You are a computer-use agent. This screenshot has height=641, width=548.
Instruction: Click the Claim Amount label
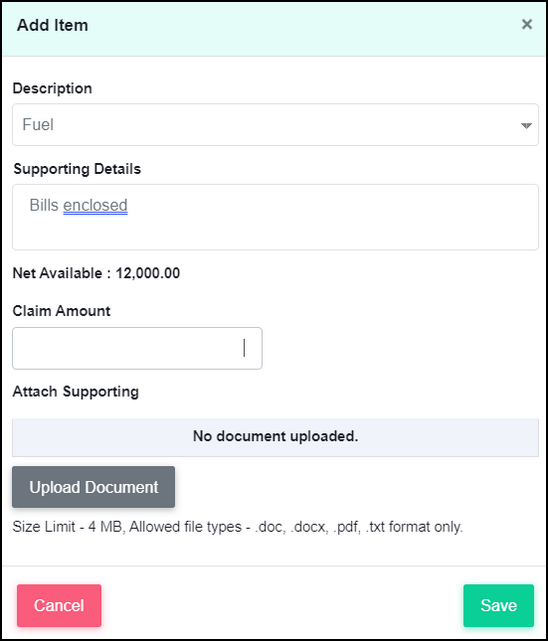pos(62,311)
